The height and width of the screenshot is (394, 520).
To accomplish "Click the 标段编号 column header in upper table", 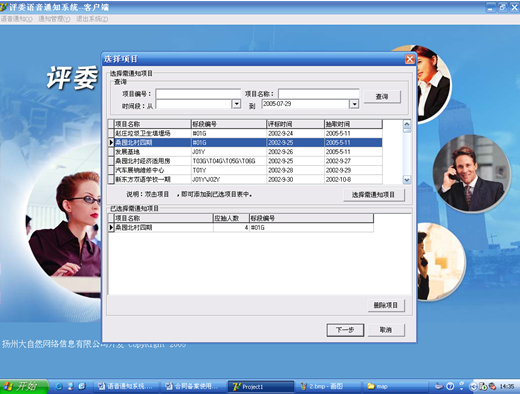I will (229, 124).
